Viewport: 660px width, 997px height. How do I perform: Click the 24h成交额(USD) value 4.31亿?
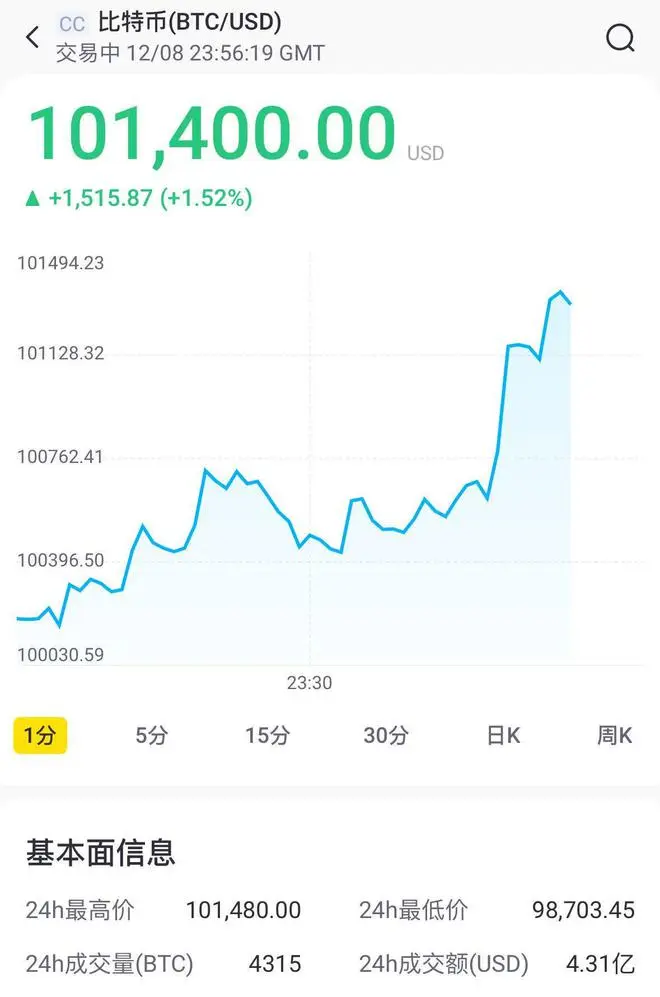pos(600,964)
